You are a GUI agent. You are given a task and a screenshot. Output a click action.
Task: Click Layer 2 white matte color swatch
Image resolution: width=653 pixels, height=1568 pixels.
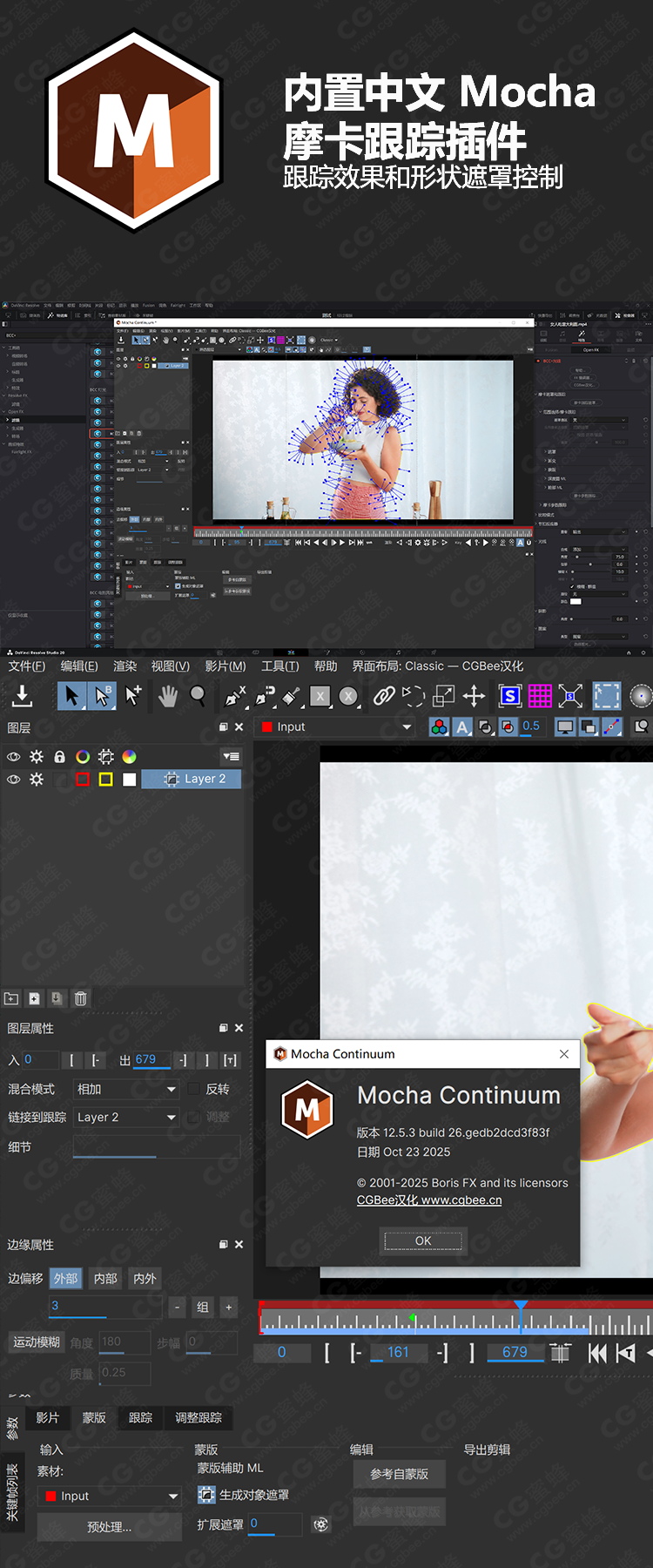click(129, 779)
